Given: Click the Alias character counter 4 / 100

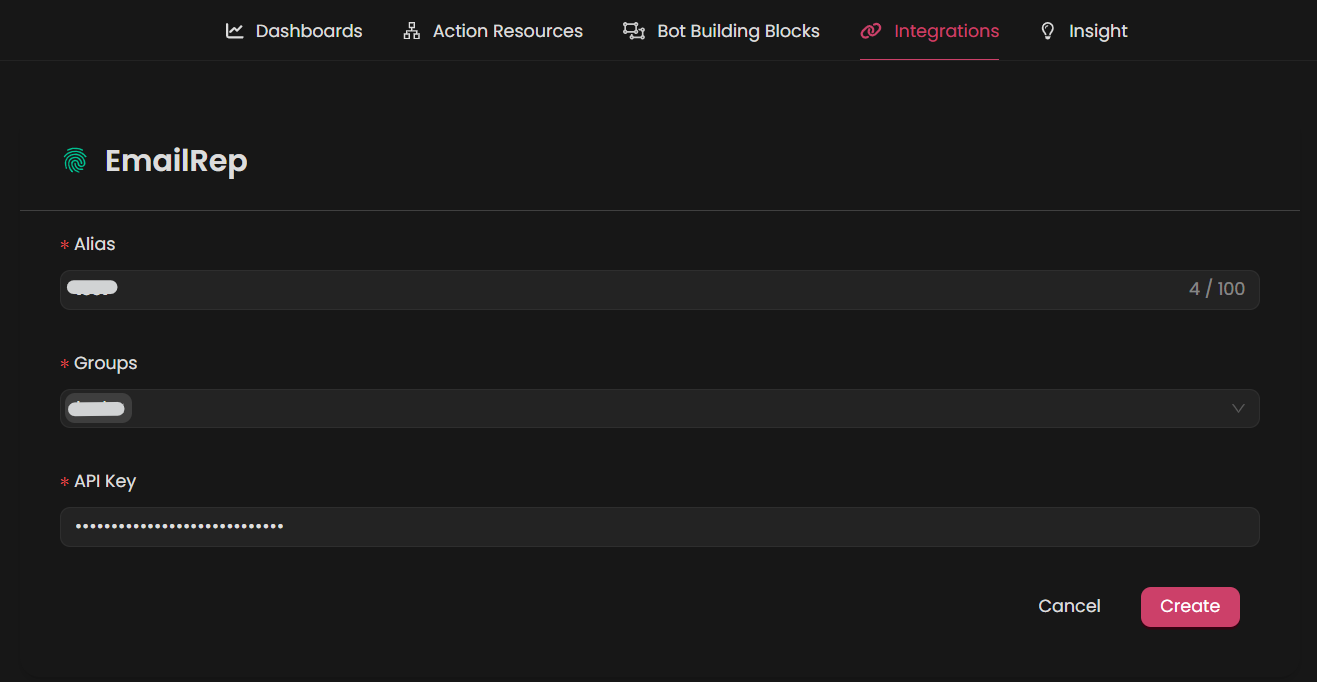Looking at the screenshot, I should click(x=1216, y=289).
